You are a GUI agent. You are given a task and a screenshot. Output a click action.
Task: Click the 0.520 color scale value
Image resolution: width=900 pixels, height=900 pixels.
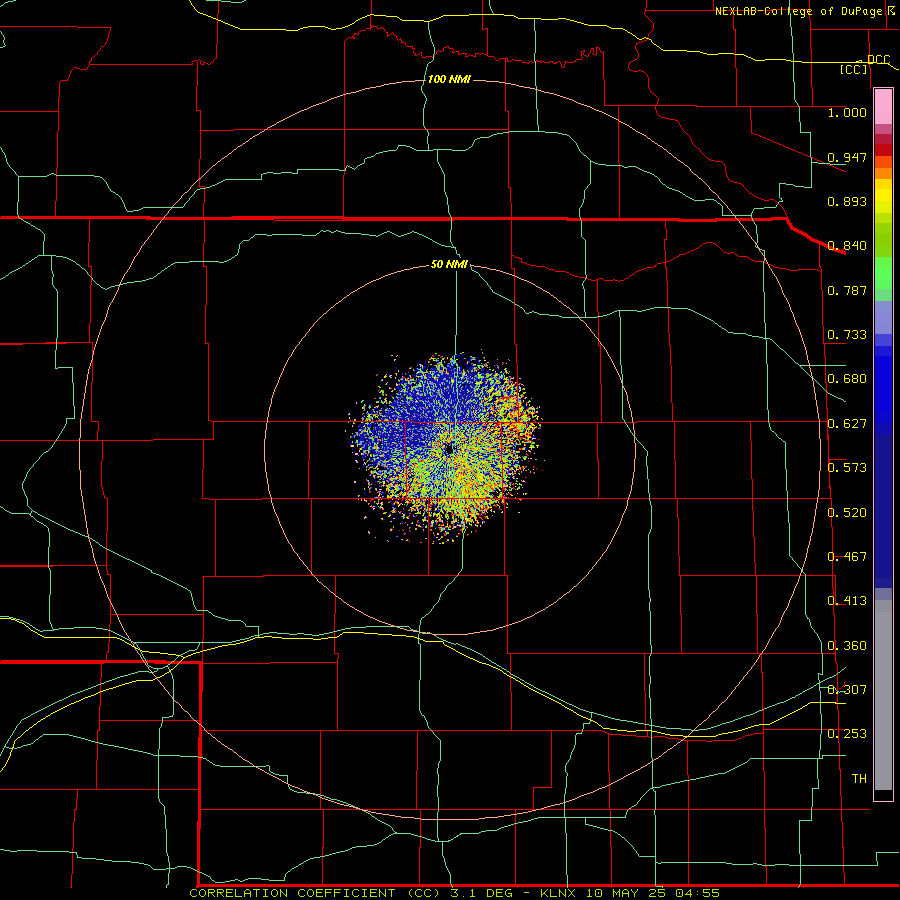click(847, 513)
